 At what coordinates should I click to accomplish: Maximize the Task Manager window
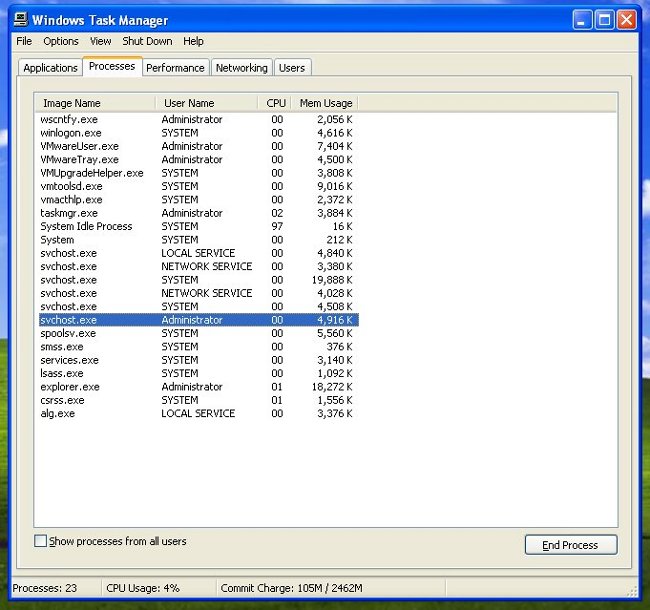coord(604,19)
